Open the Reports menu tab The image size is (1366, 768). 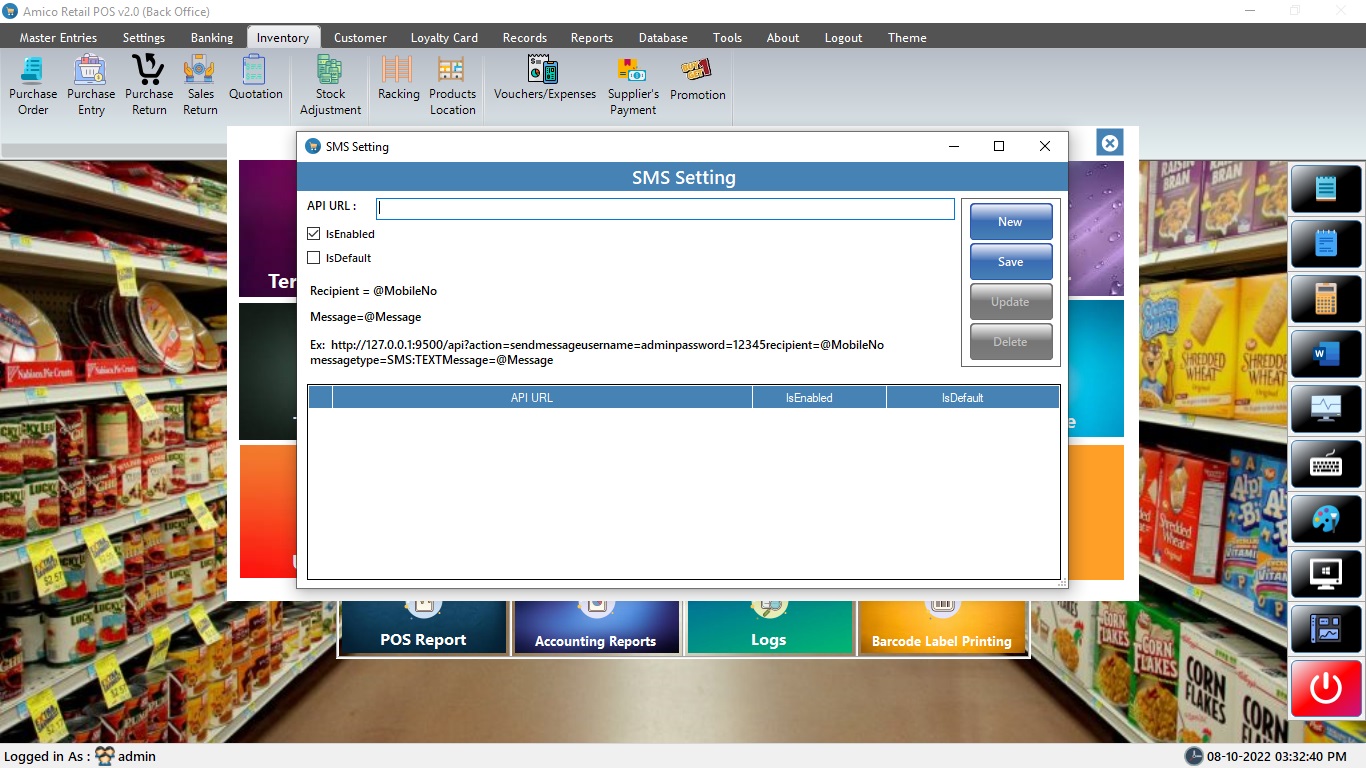pos(591,38)
